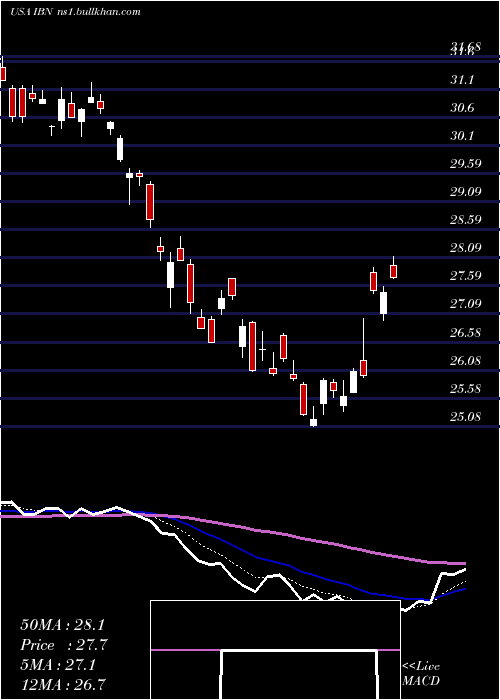Click the '<<Live MACD' label
This screenshot has height=700, width=500.
[x=421, y=674]
